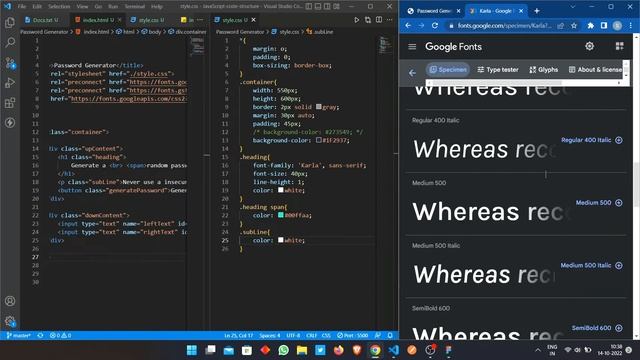Click Ln 25, Col 17 in status bar
The width and height of the screenshot is (640, 360).
pyautogui.click(x=238, y=335)
